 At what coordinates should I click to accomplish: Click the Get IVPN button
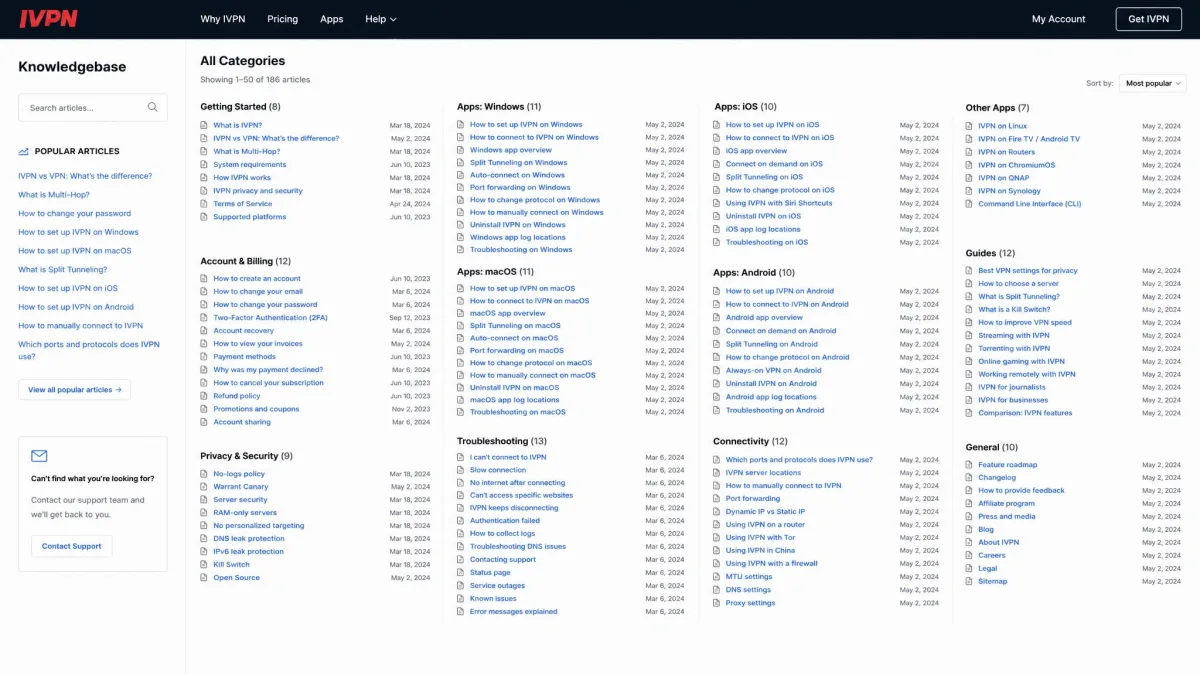coord(1148,19)
